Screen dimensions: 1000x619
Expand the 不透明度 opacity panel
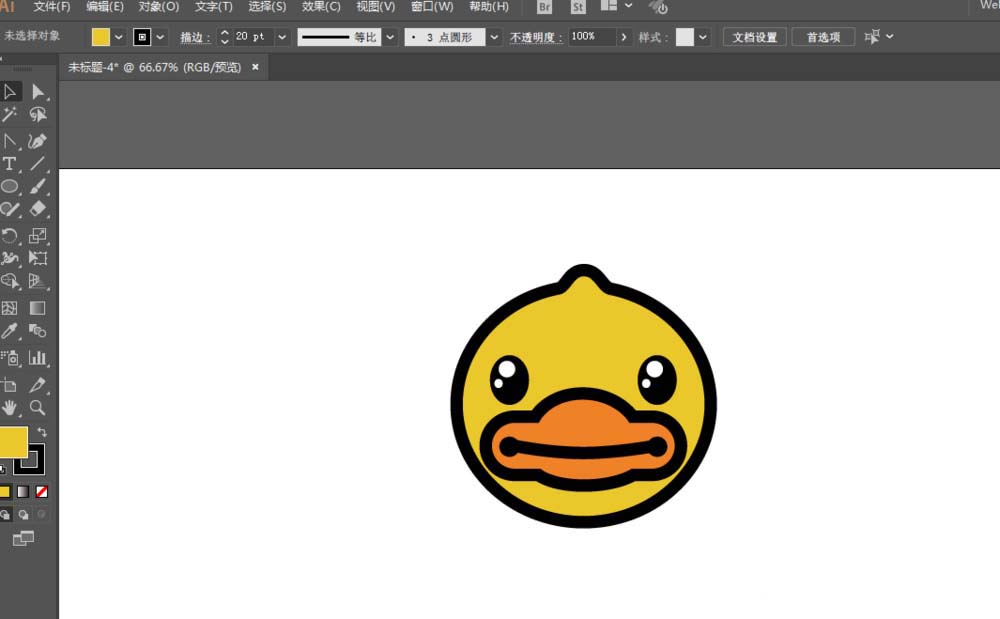[x=622, y=36]
